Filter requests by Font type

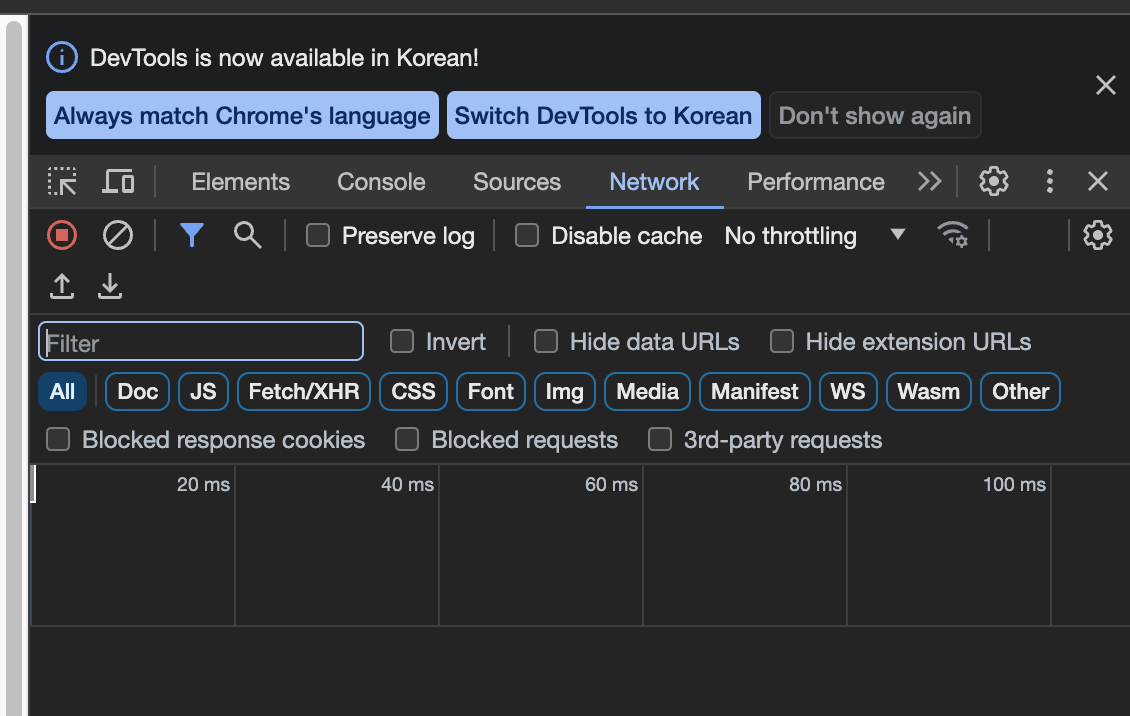[x=491, y=392]
